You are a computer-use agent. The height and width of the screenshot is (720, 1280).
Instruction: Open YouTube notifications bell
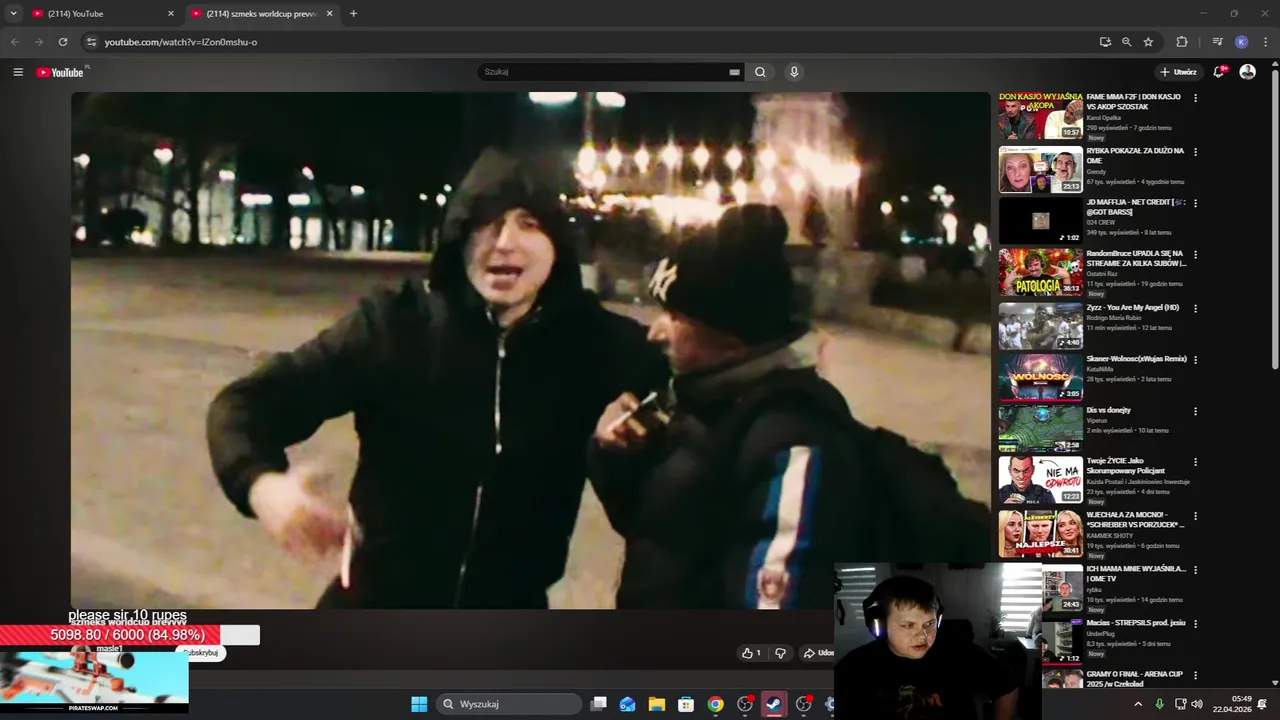pos(1219,72)
